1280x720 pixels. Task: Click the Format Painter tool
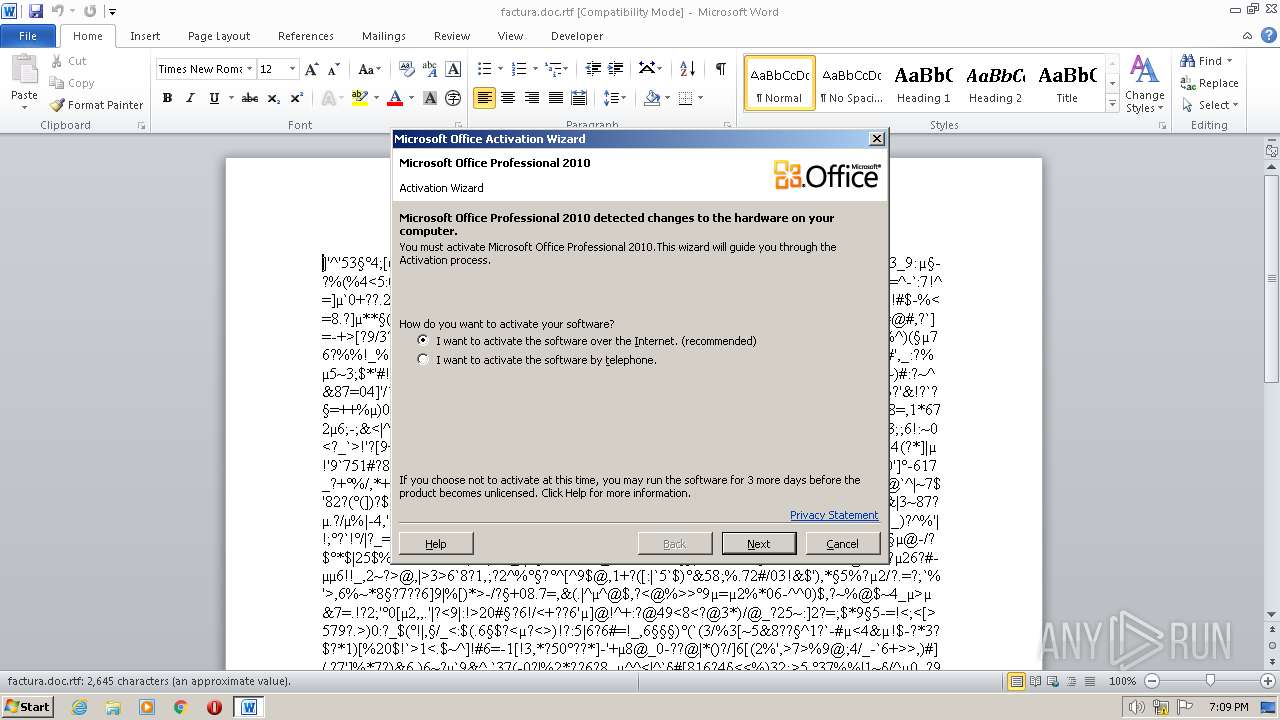click(x=97, y=105)
